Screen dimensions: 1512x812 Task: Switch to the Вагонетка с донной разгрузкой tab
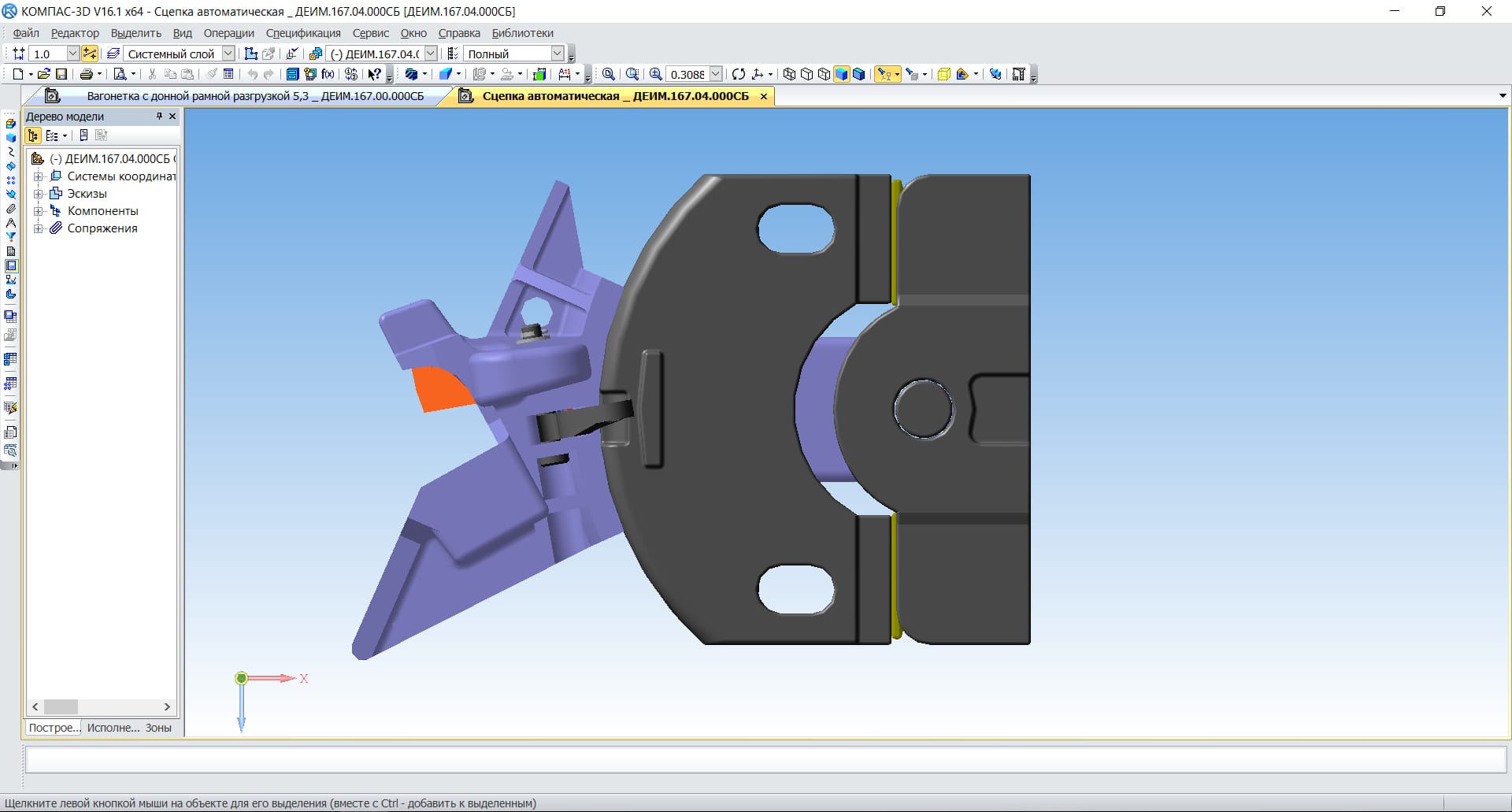(x=254, y=96)
